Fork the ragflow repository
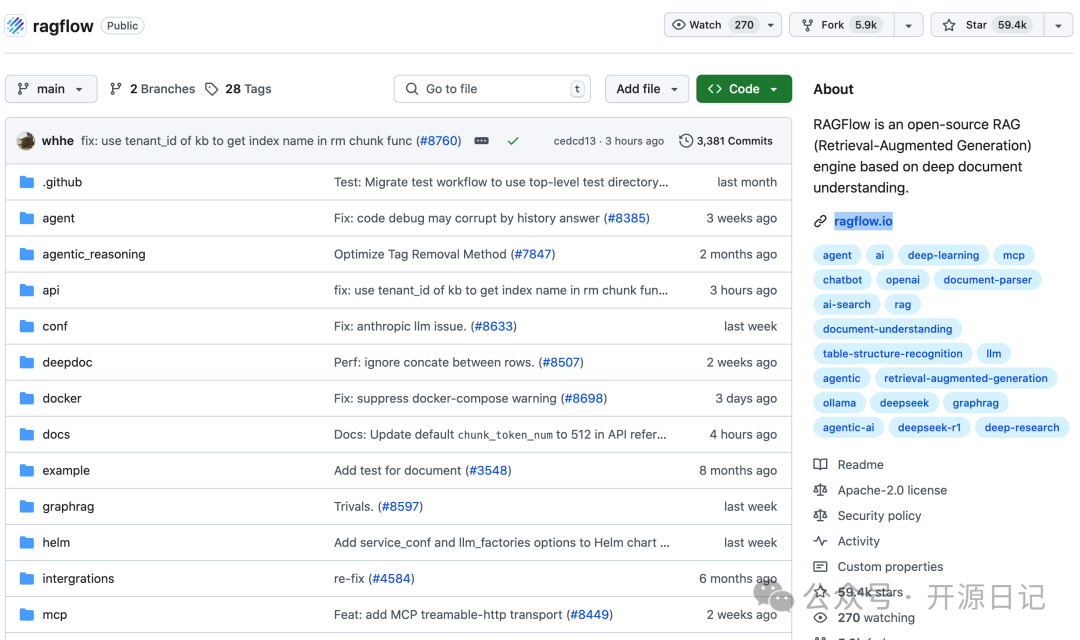Viewport: 1080px width, 640px height. point(842,25)
